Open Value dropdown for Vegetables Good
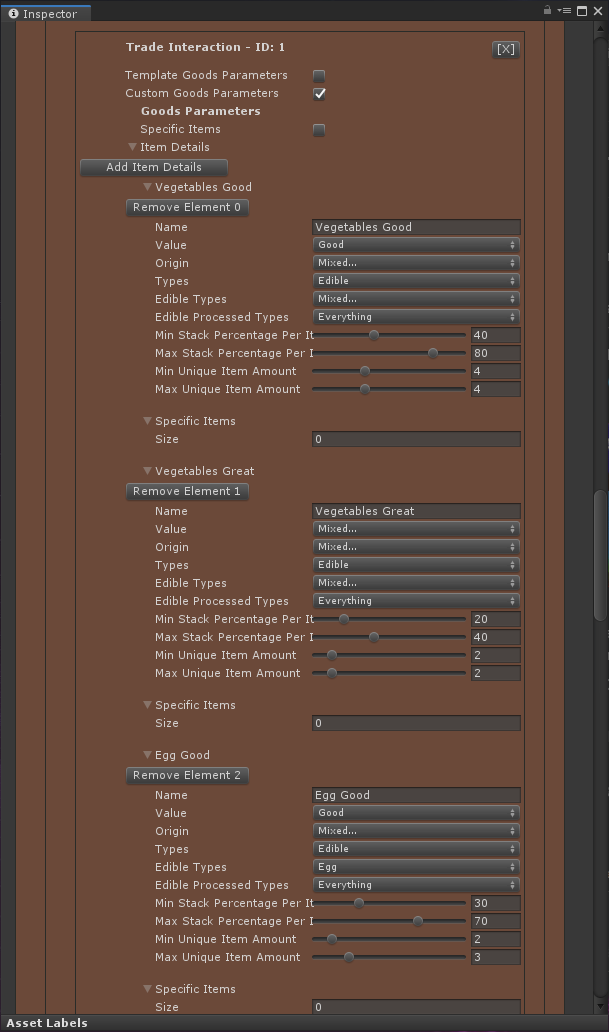 coord(416,245)
